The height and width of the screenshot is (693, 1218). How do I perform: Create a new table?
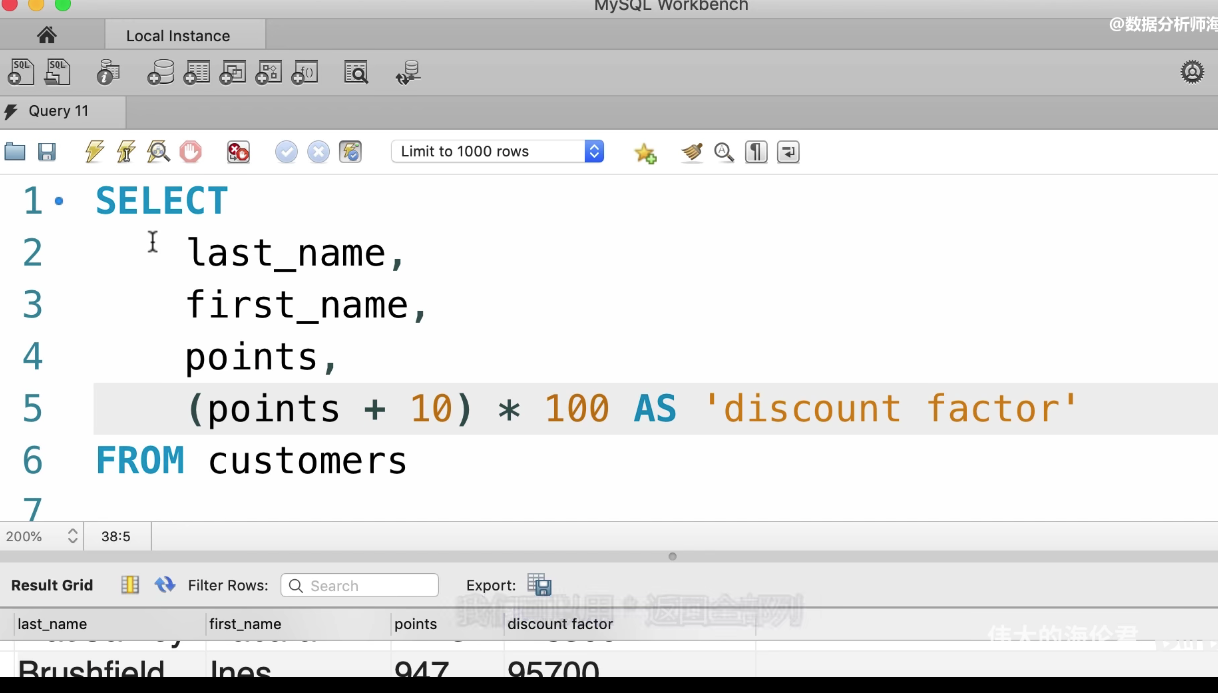click(197, 72)
